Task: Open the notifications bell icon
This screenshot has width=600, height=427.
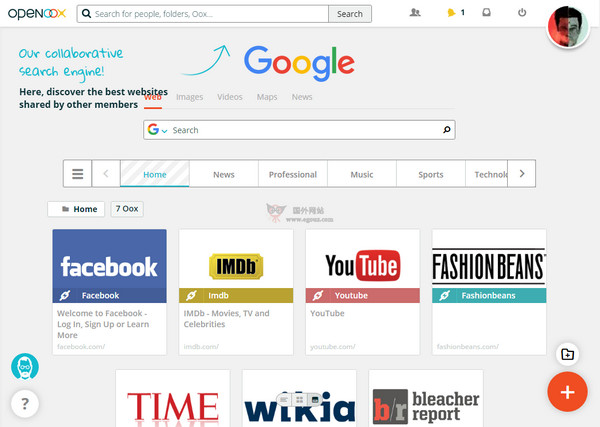Action: point(451,13)
